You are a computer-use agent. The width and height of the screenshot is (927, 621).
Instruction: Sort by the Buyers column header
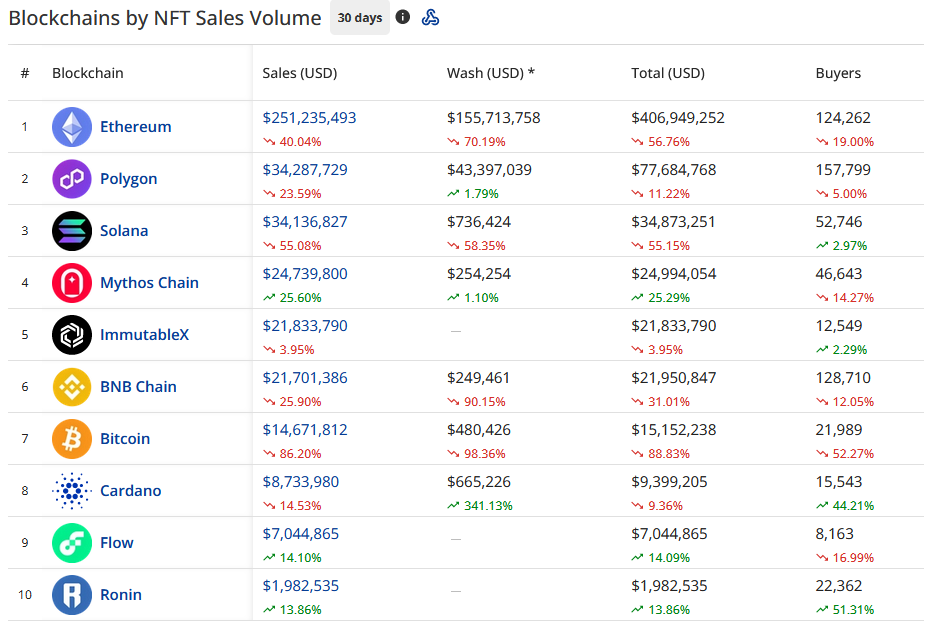point(838,73)
